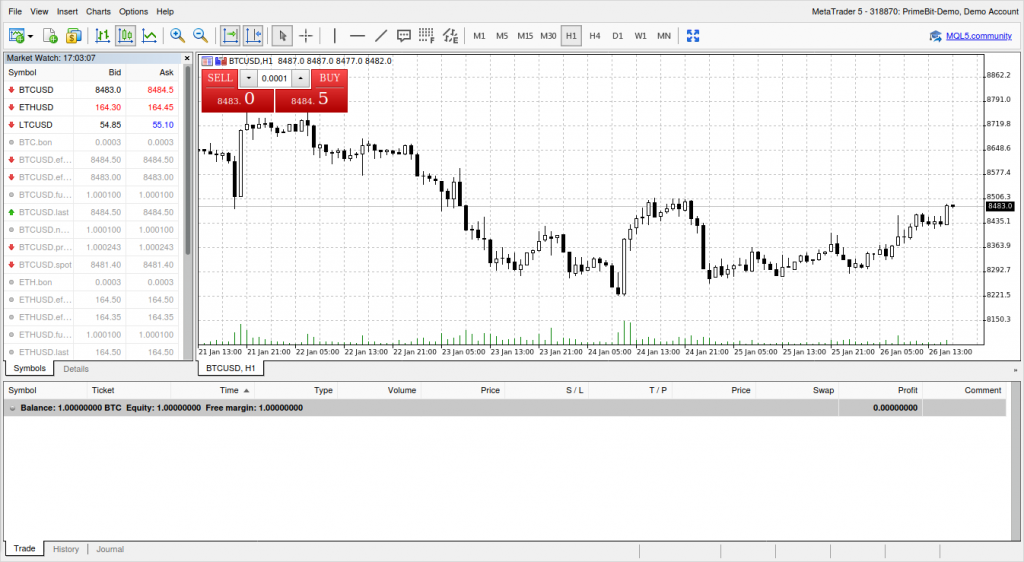Switch to the Journal tab
Screen dimensions: 1024x562
click(110, 549)
